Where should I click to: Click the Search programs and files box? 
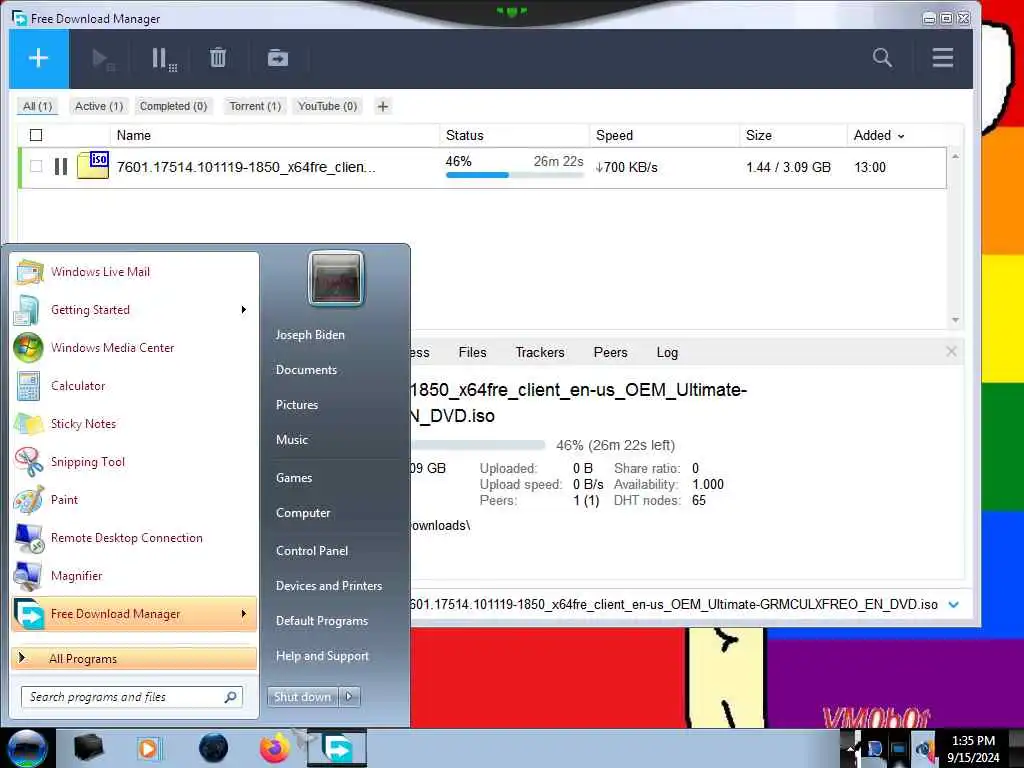pos(131,697)
